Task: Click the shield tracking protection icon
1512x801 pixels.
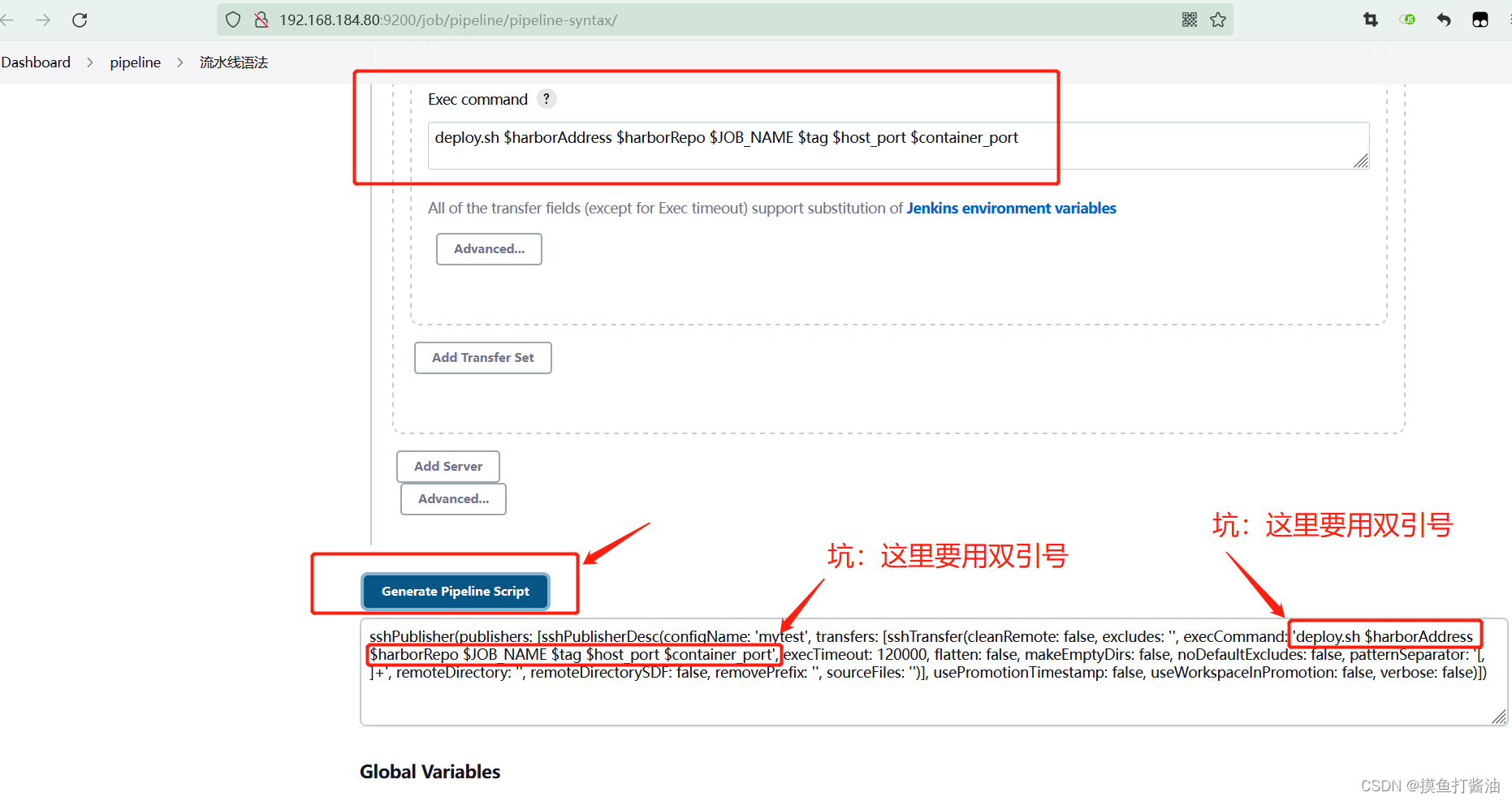Action: click(233, 20)
